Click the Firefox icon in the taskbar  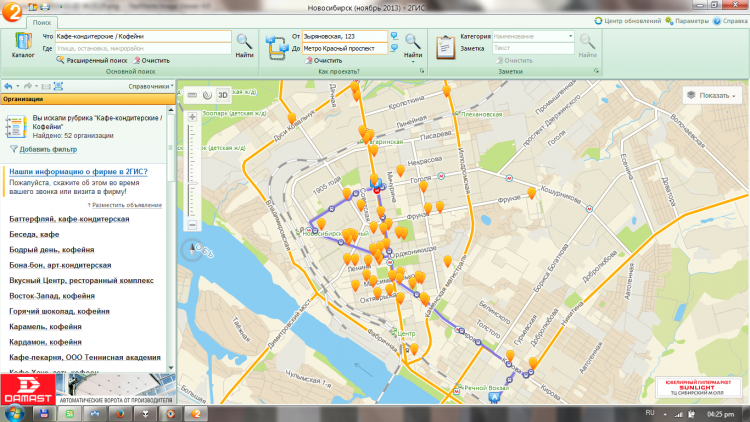[x=120, y=414]
